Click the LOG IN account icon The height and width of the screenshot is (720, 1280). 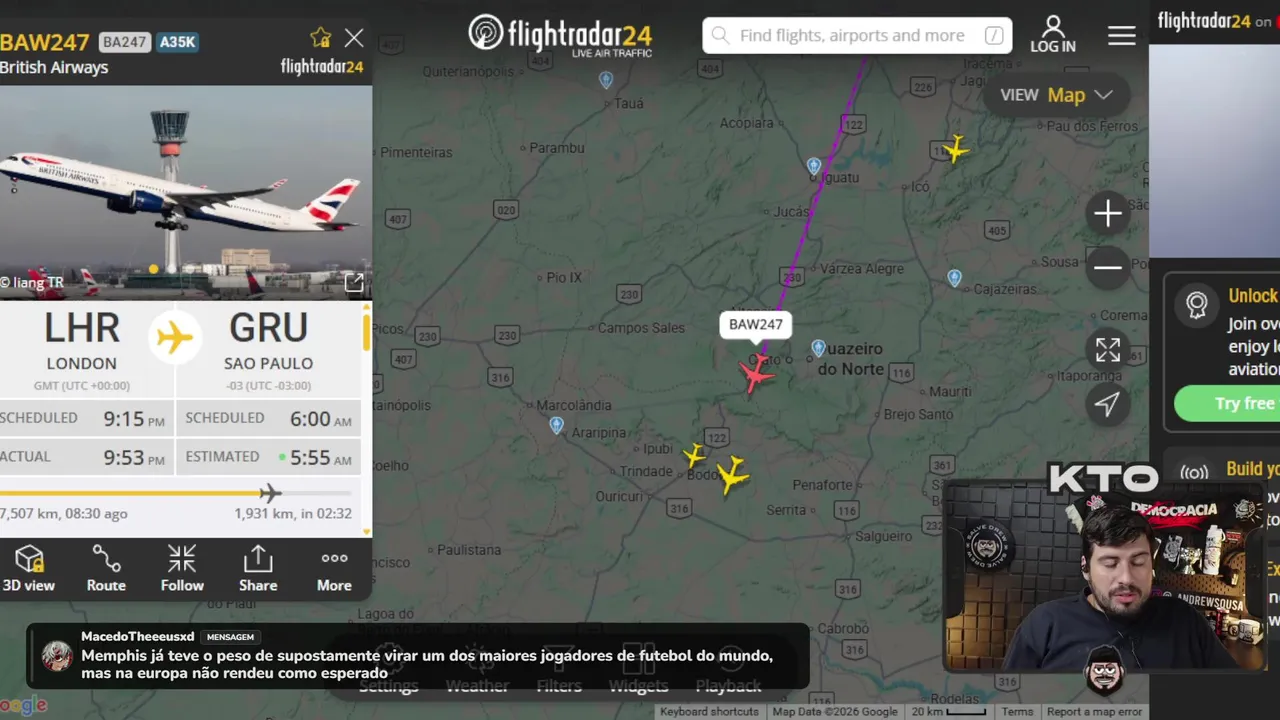(1053, 35)
